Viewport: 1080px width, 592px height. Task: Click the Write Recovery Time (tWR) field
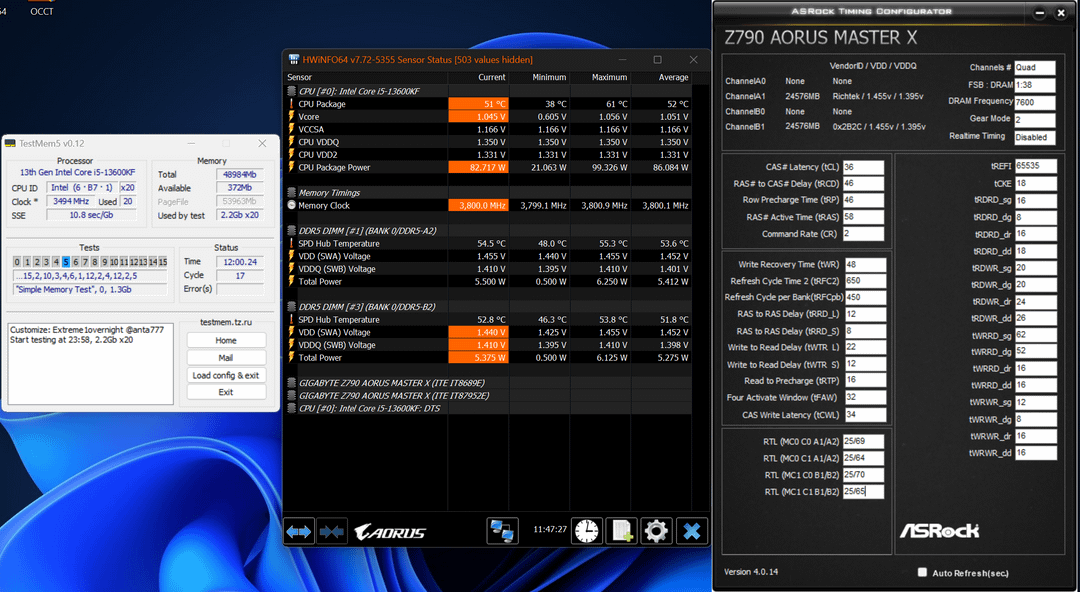(x=865, y=265)
